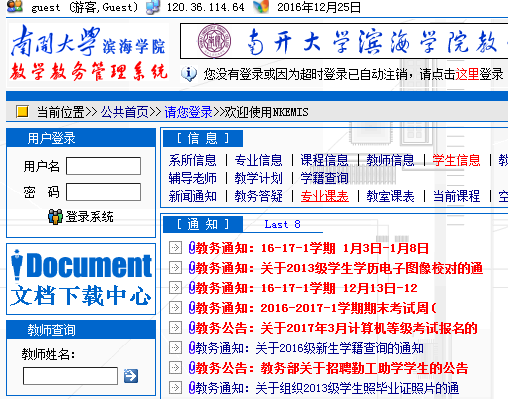This screenshot has height=399, width=508.
Task: Click the guest (游客,Guest) user text
Action: click(84, 7)
